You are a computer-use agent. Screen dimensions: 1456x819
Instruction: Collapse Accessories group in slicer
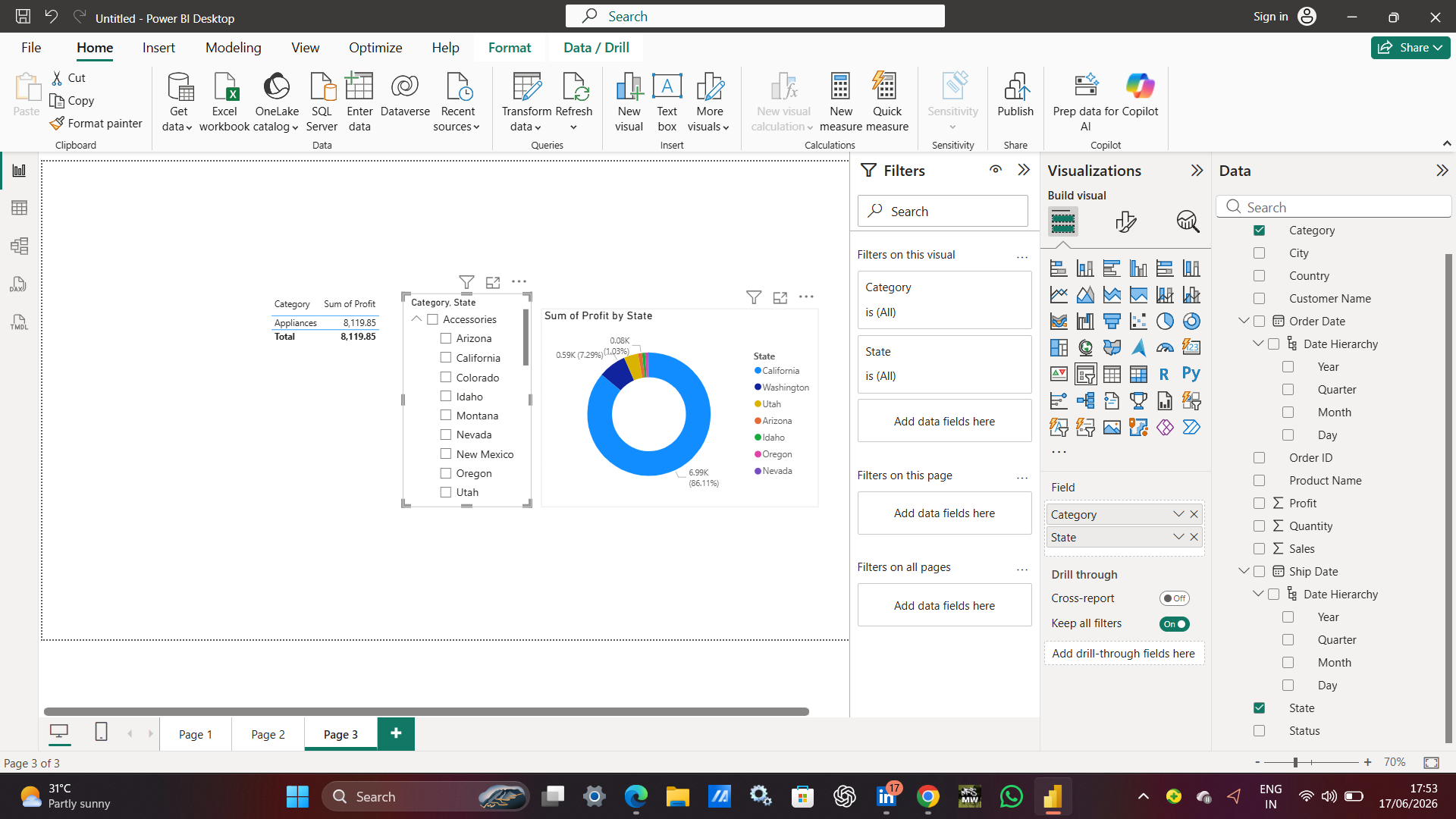416,319
